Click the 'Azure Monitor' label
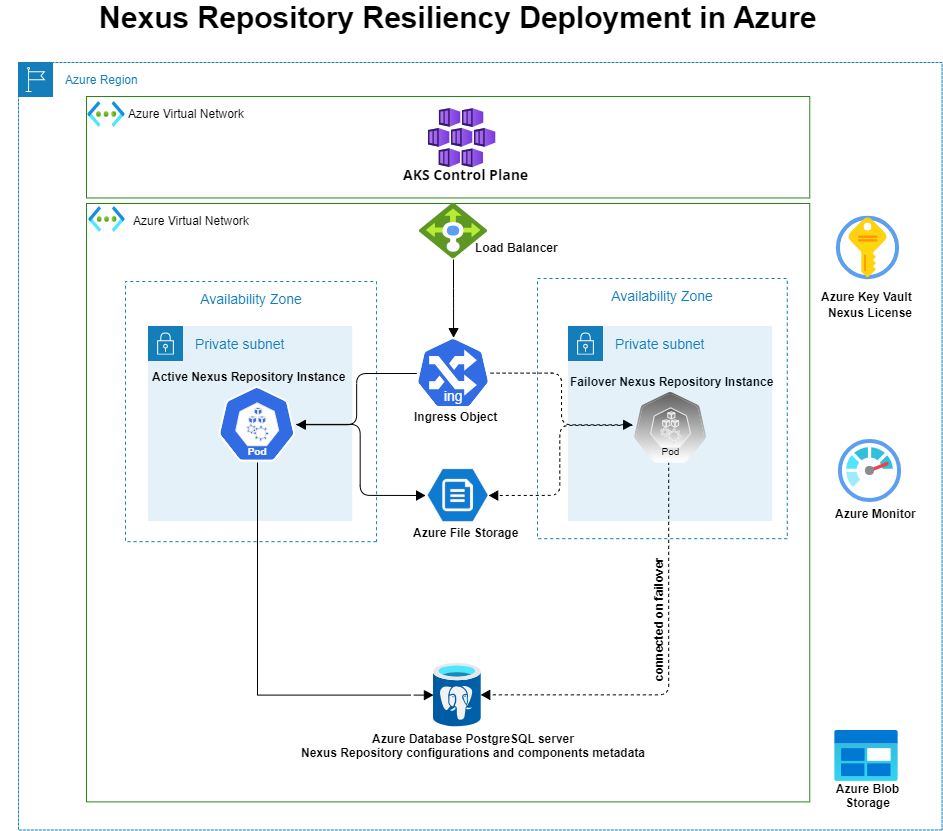This screenshot has width=943, height=831. click(x=875, y=514)
